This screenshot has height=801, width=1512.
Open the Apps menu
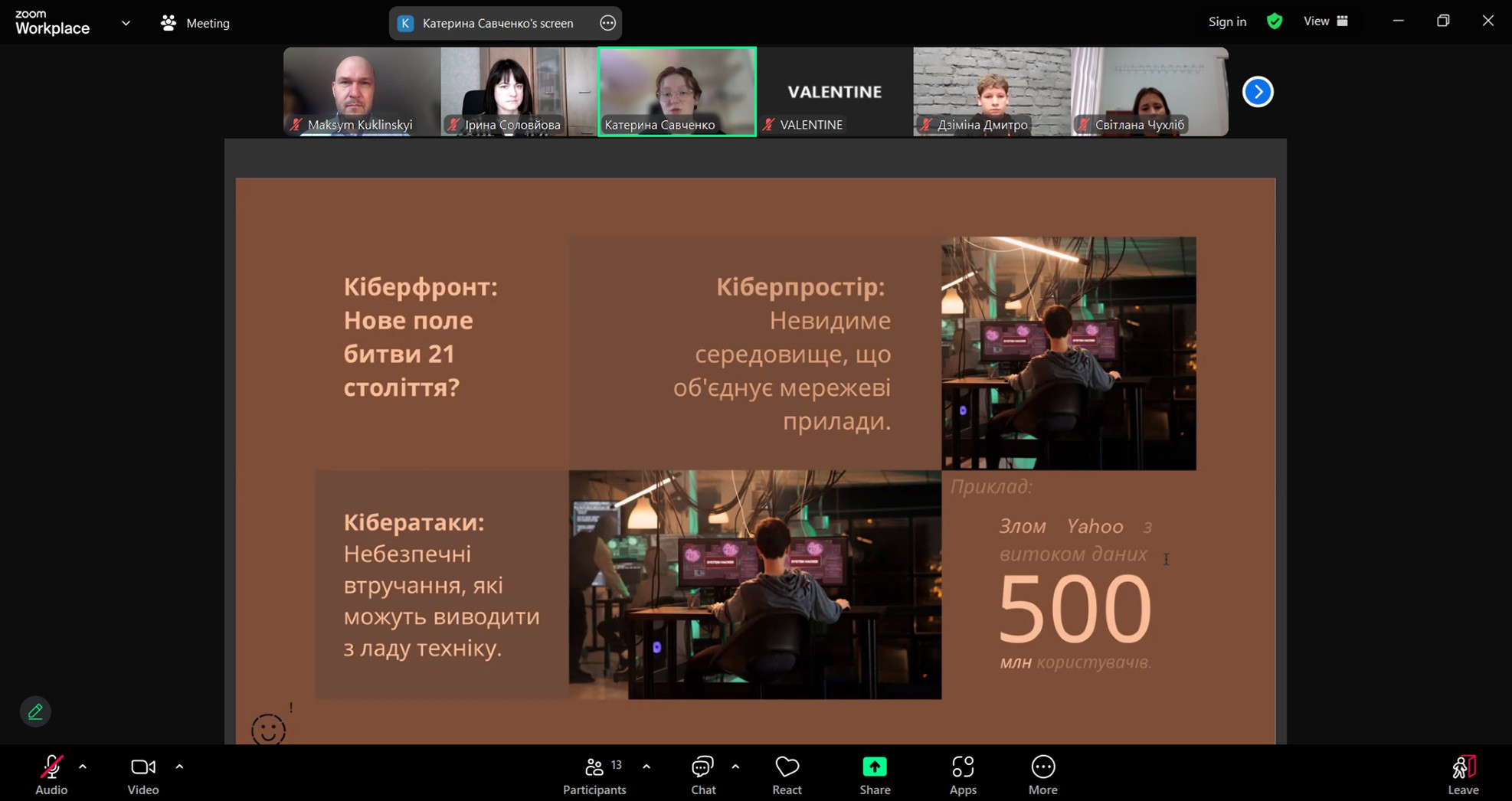point(963,775)
